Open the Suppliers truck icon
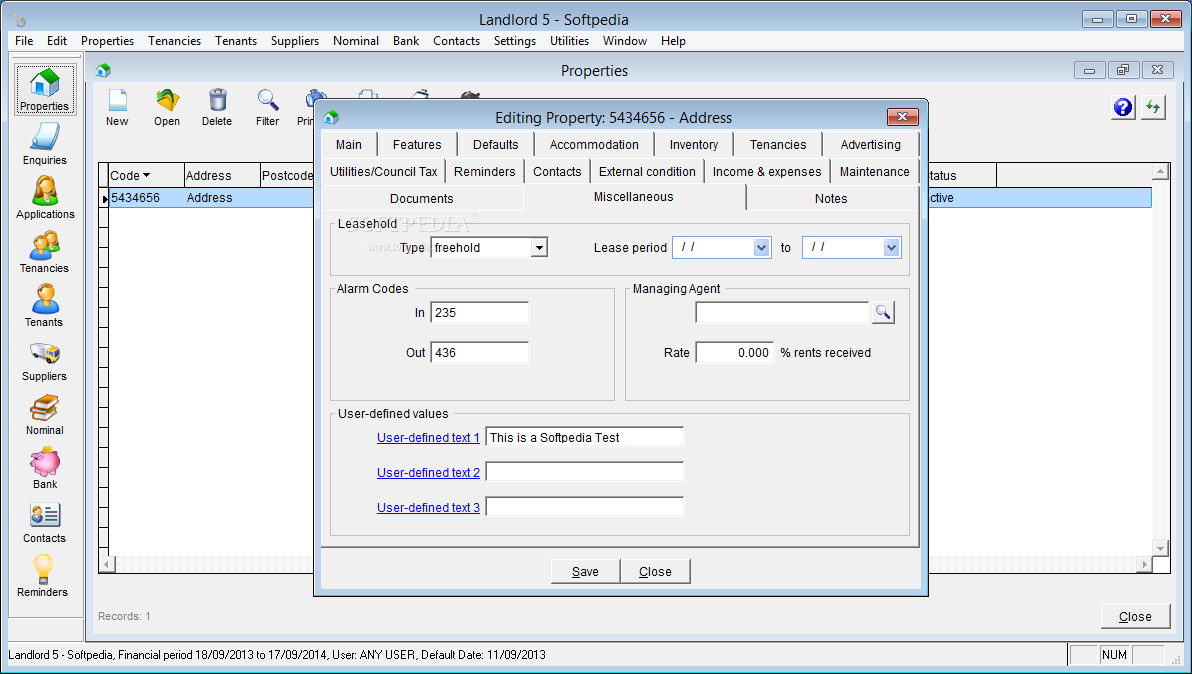Image resolution: width=1192 pixels, height=674 pixels. [x=45, y=360]
